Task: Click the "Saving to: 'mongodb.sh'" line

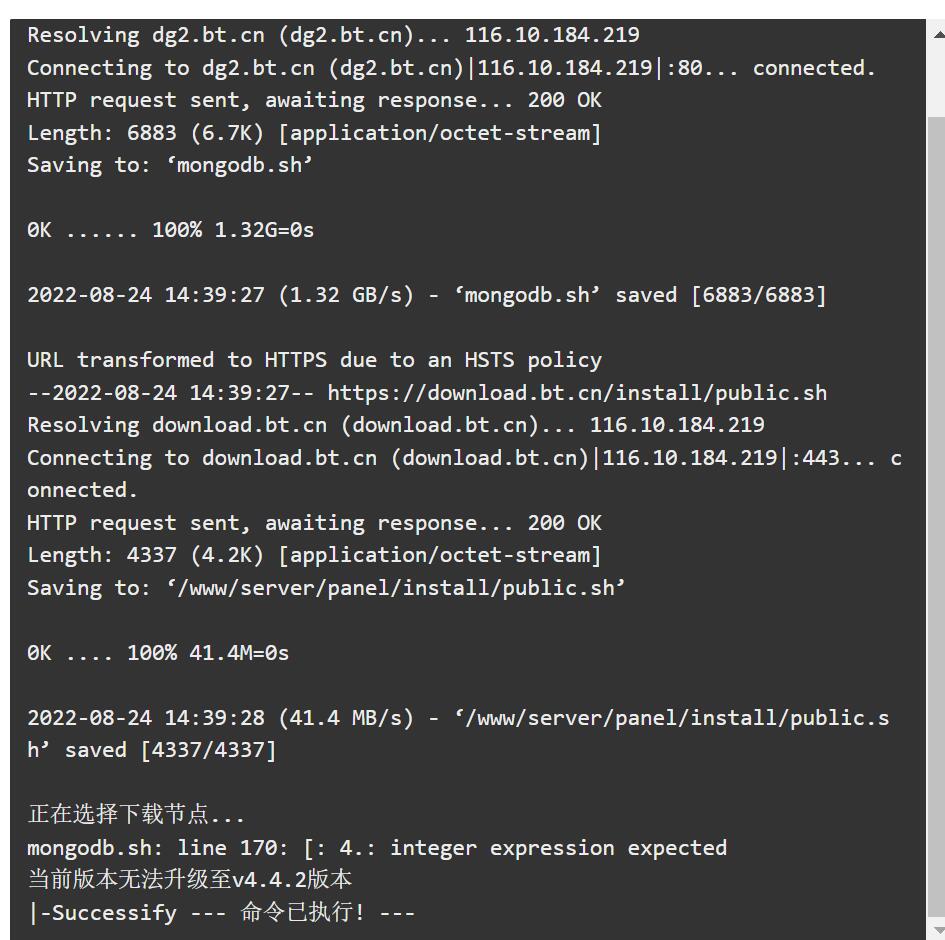Action: pos(170,165)
